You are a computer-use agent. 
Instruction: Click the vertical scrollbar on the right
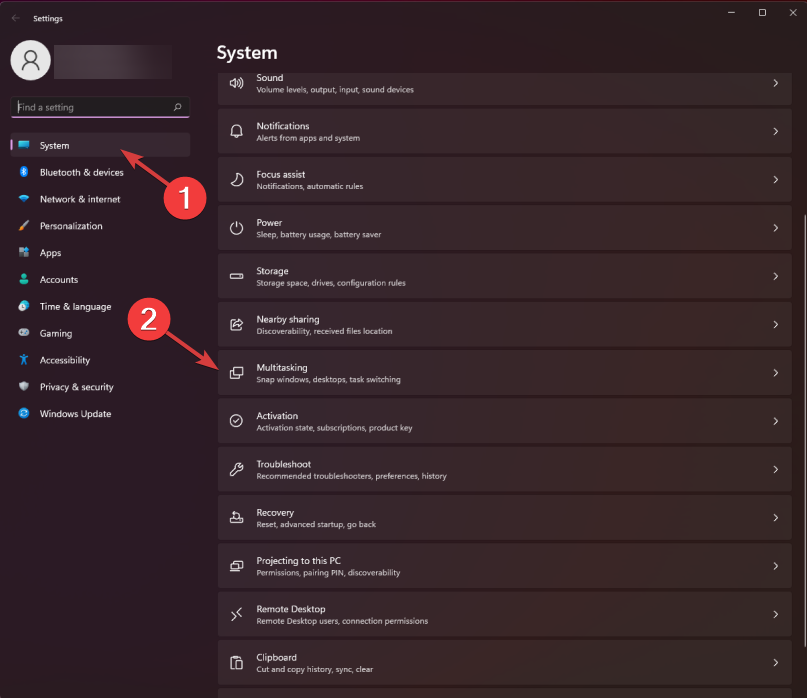(800, 300)
